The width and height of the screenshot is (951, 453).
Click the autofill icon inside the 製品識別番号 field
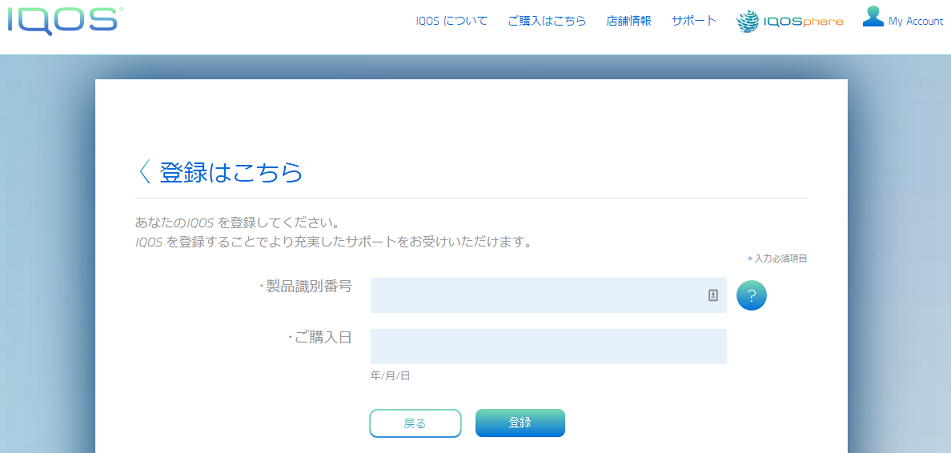(713, 295)
